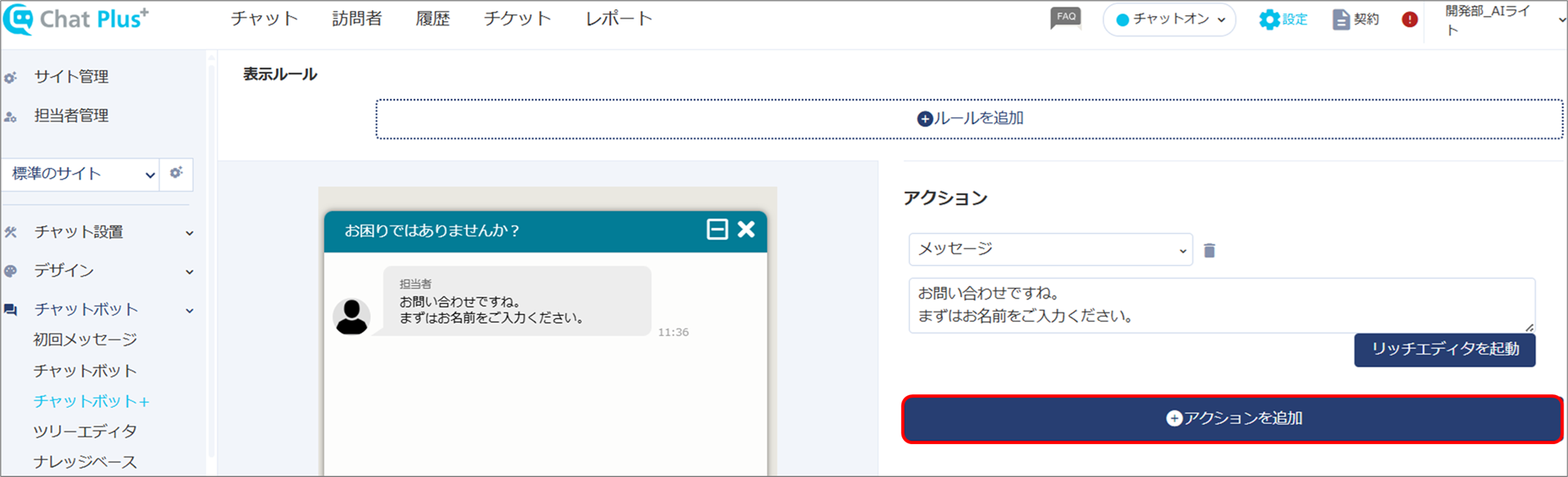The height and width of the screenshot is (477, 1568).
Task: Open the 標準のサイト site selector
Action: coord(80,174)
